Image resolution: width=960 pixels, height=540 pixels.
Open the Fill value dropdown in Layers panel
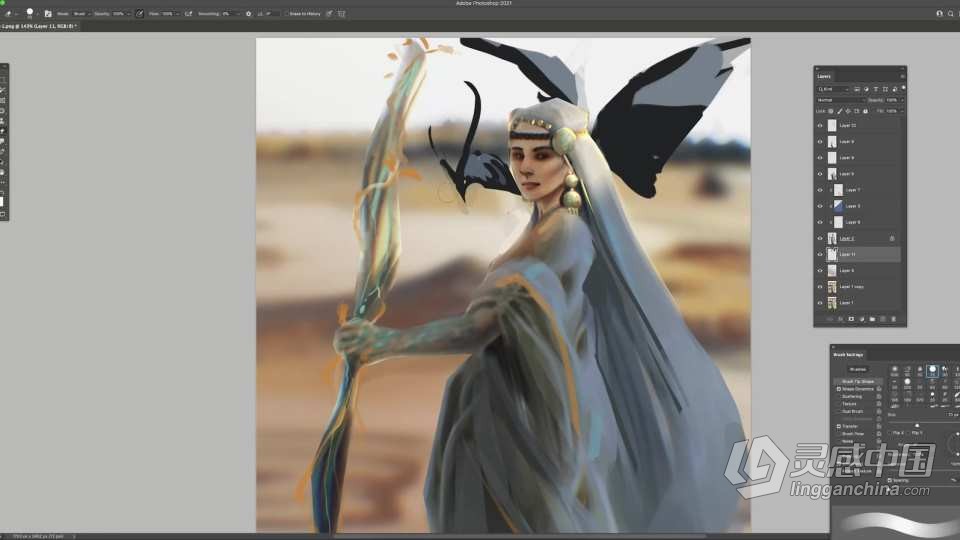coord(894,111)
